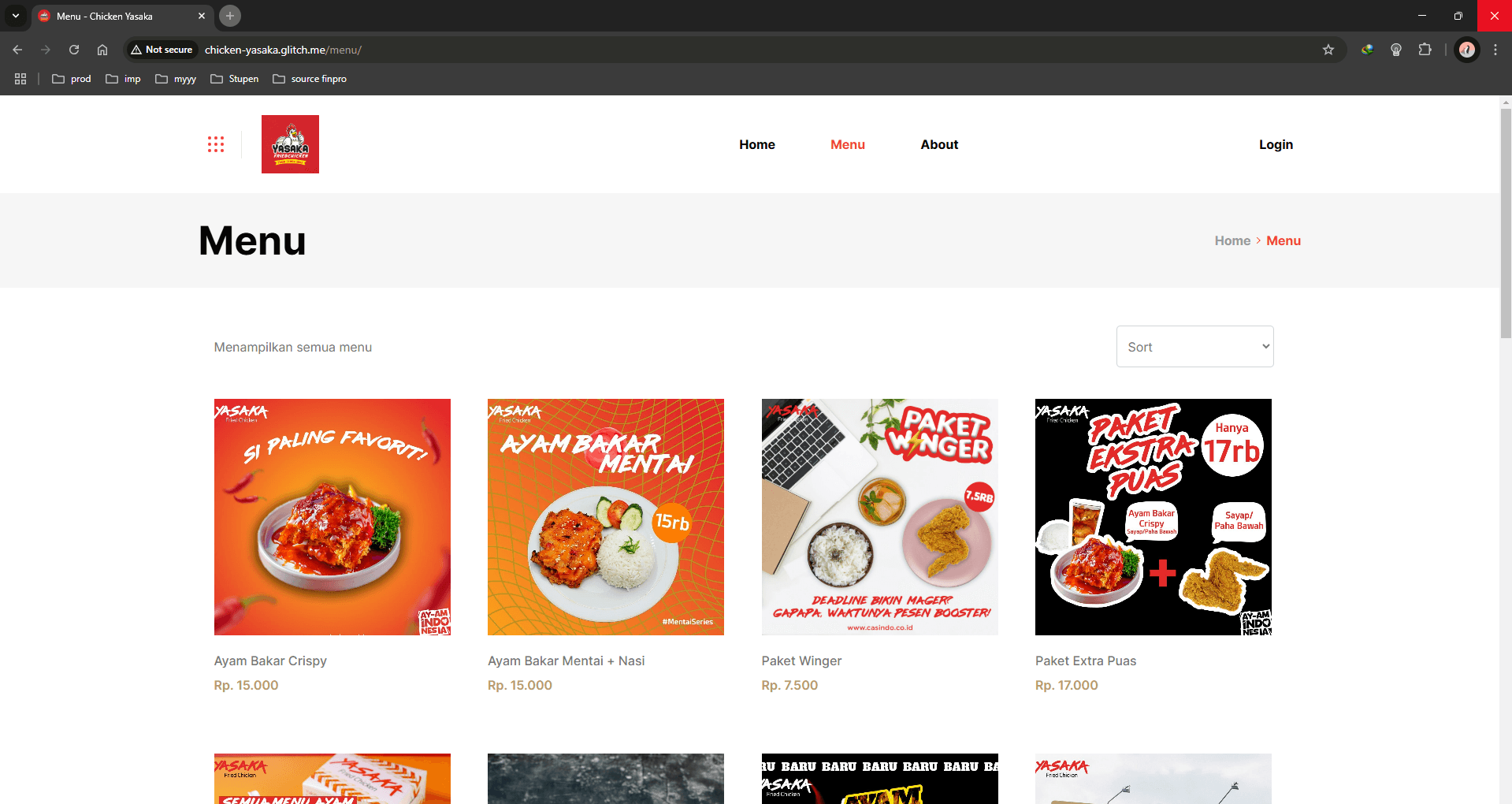
Task: Open the tab search dropdown arrow
Action: pos(15,16)
